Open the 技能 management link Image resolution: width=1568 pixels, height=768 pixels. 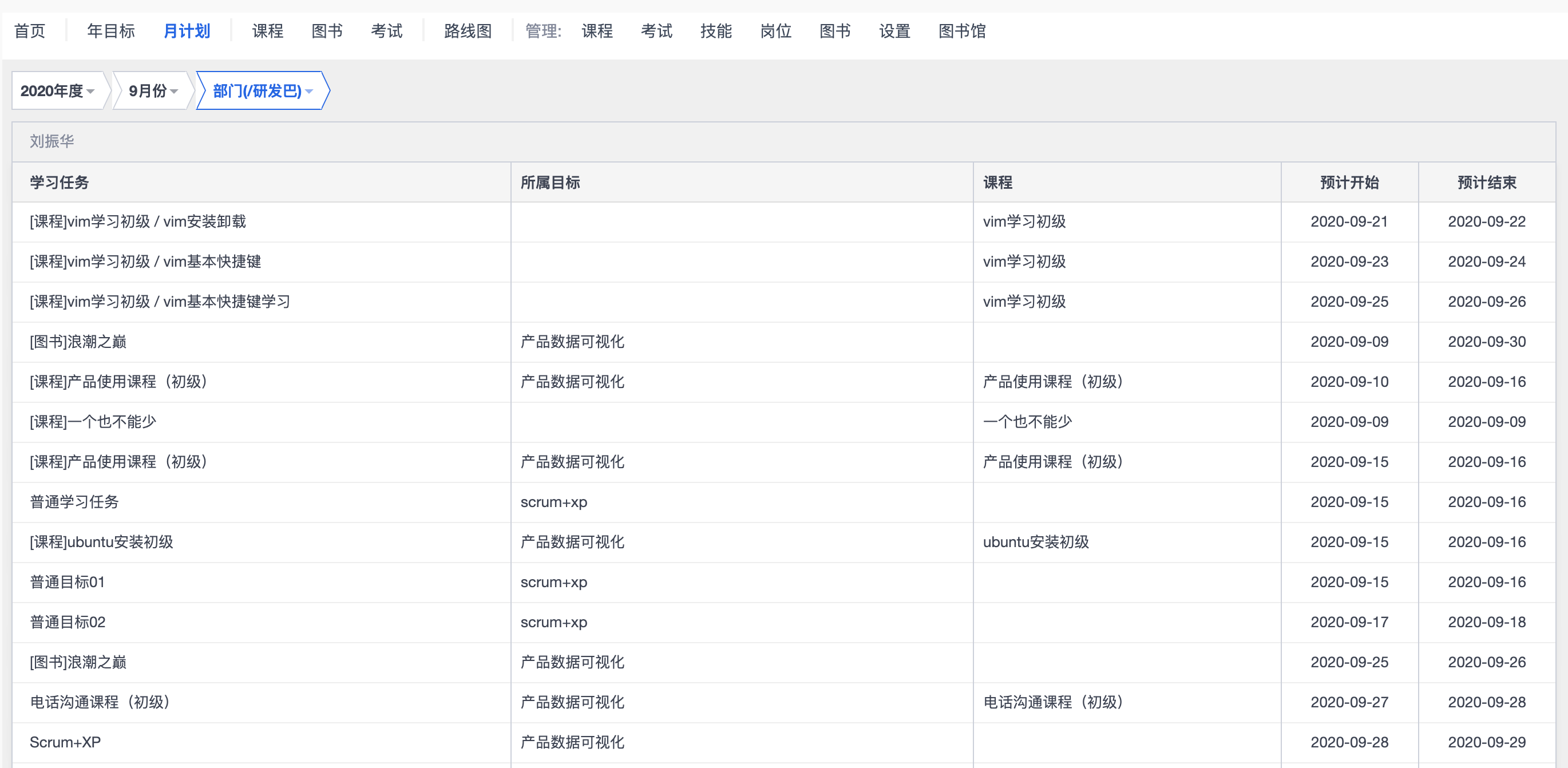716,31
